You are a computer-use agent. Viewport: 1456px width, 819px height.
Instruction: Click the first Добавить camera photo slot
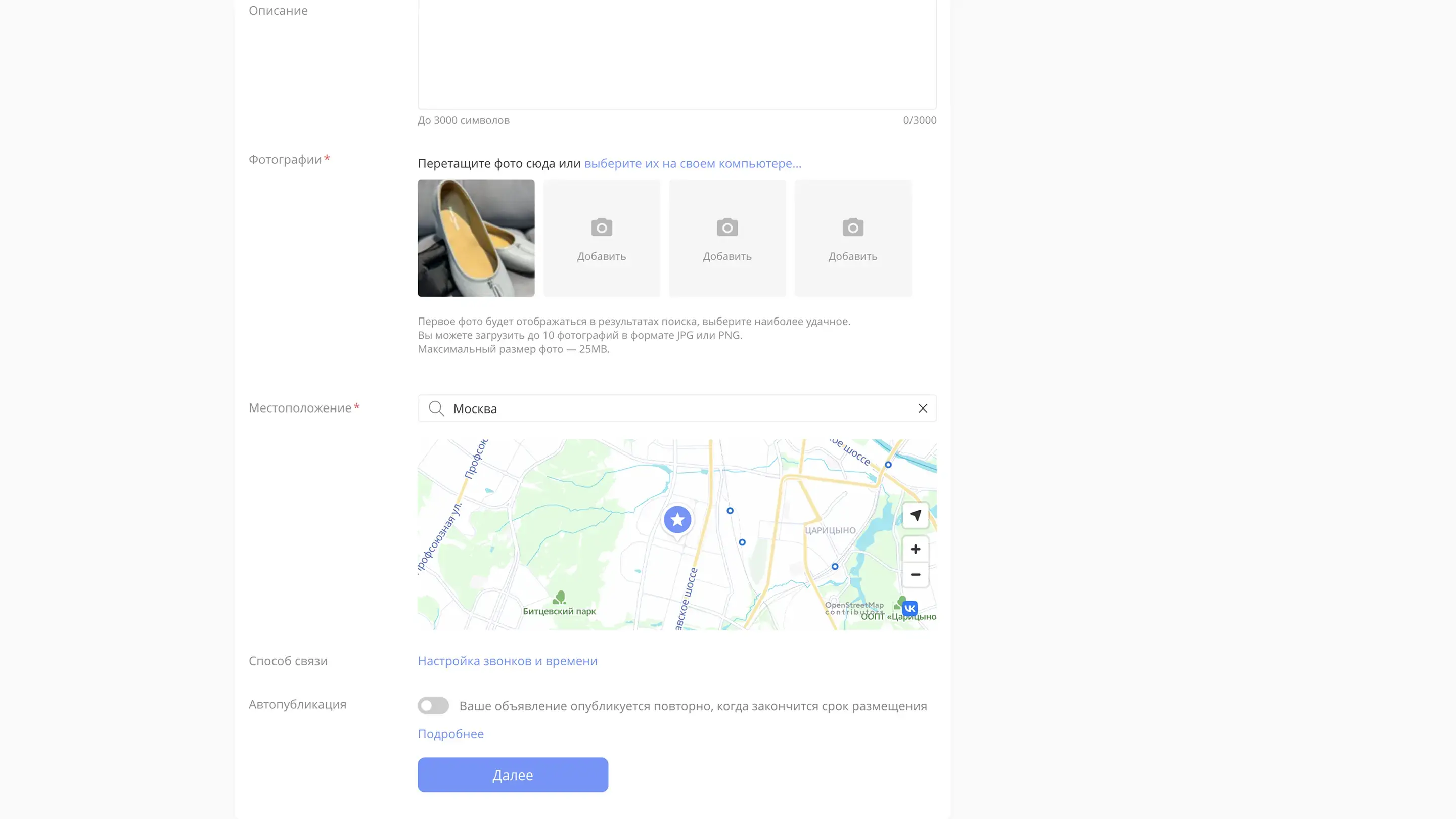point(602,238)
